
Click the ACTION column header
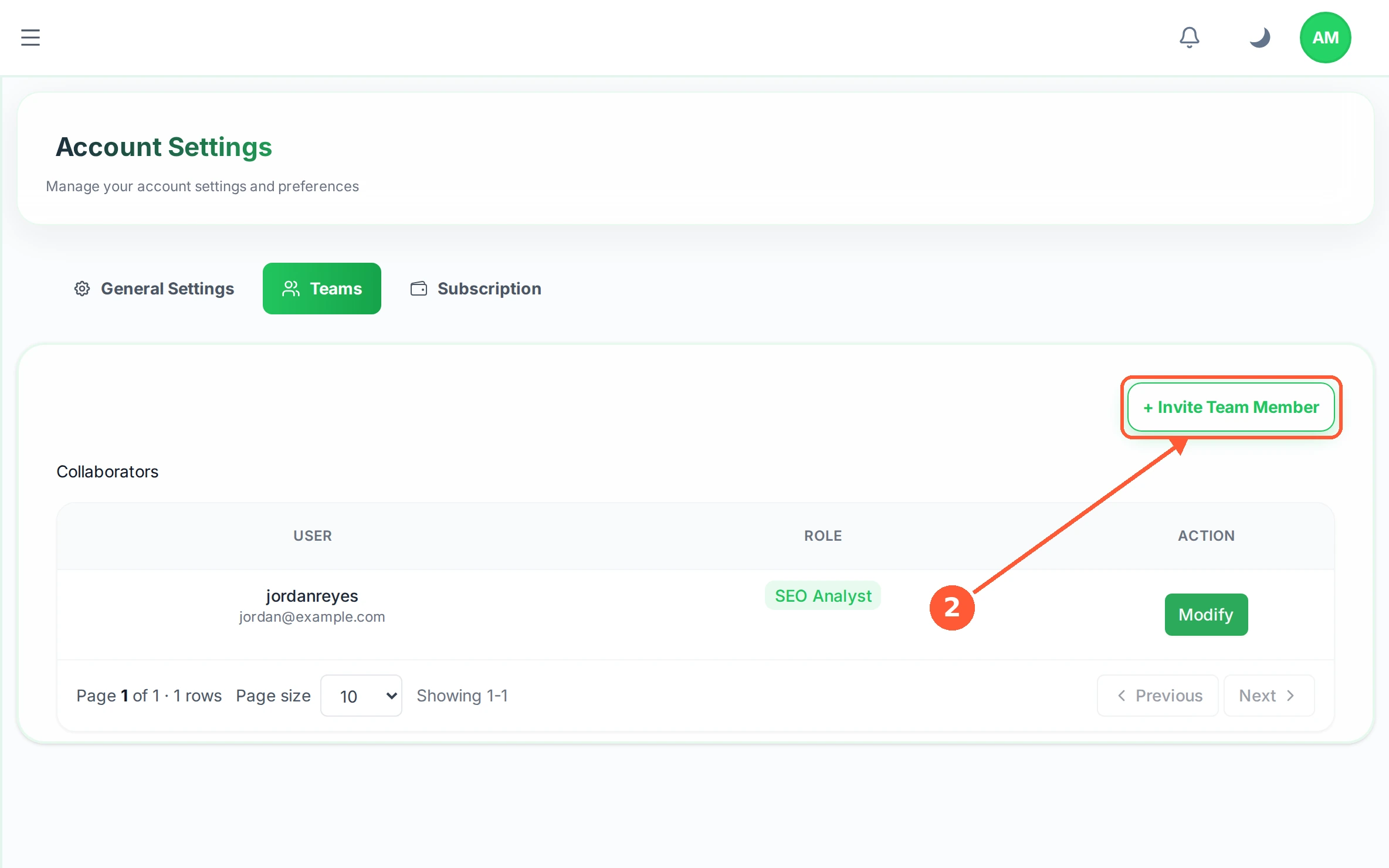click(1206, 535)
